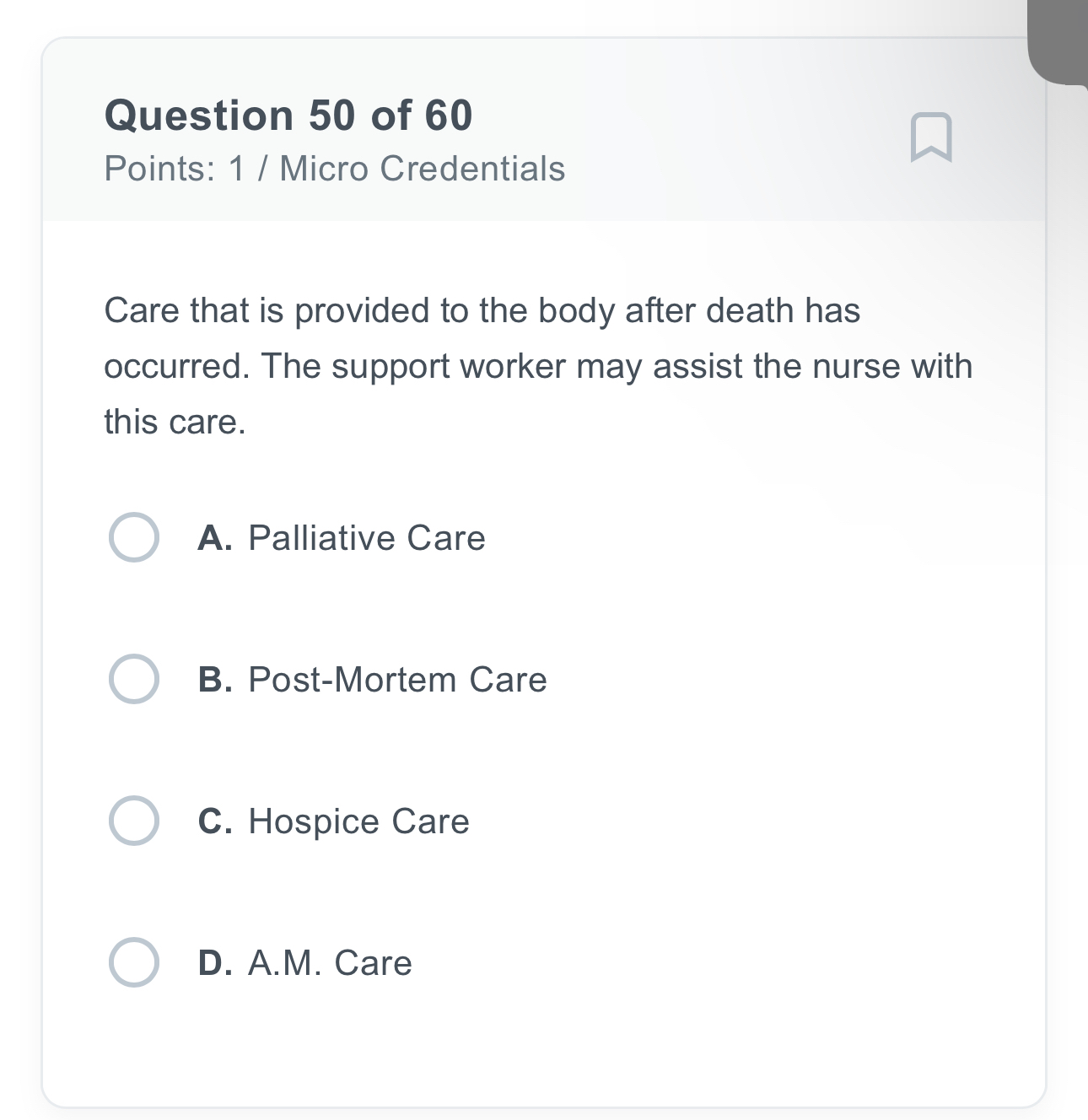Image resolution: width=1088 pixels, height=1120 pixels.
Task: Click the 'this care.' line of the question
Action: (x=175, y=423)
